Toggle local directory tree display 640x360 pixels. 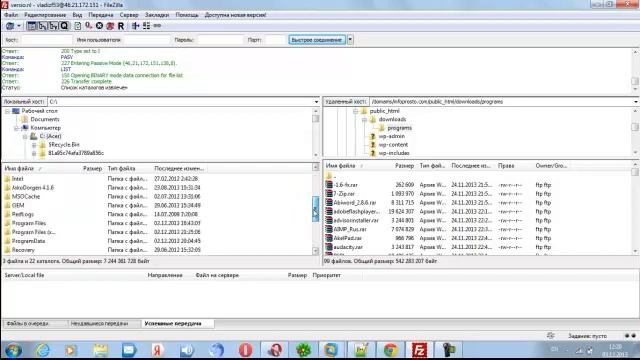tap(42, 26)
